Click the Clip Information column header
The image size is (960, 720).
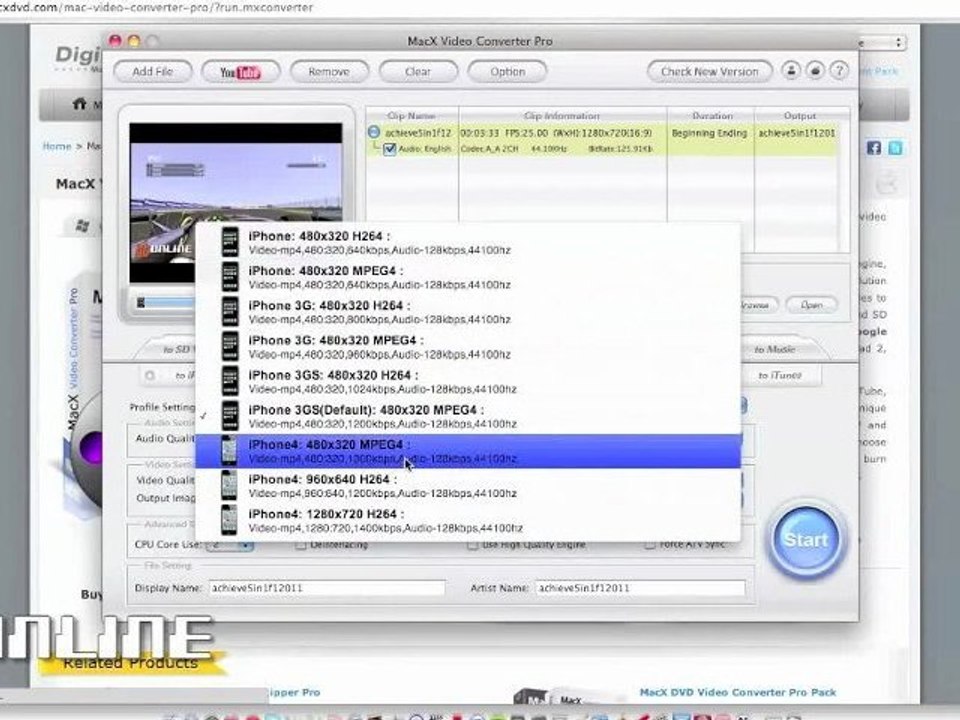click(562, 116)
